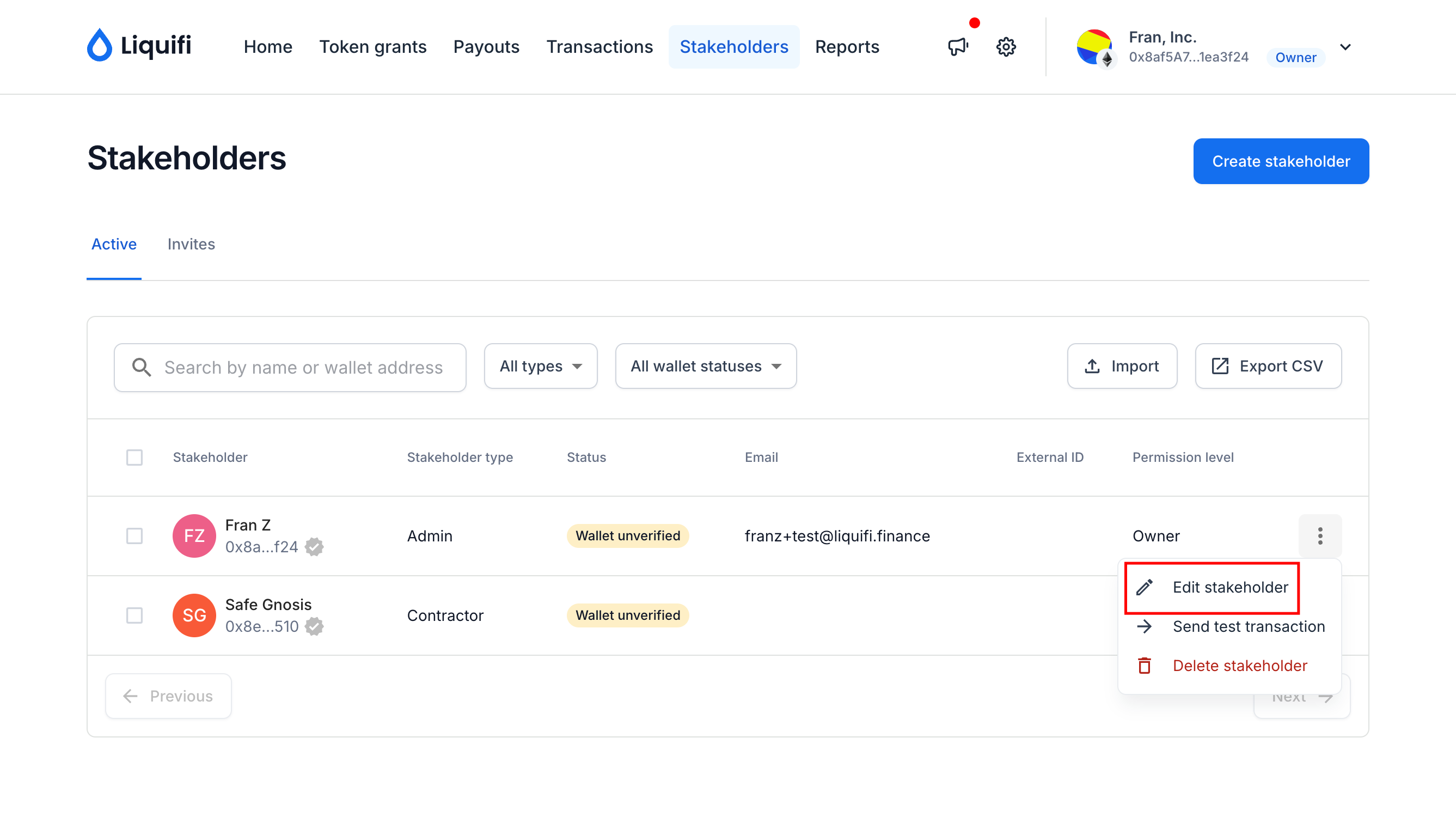Open the Reports nav item
1456x817 pixels.
[x=847, y=47]
